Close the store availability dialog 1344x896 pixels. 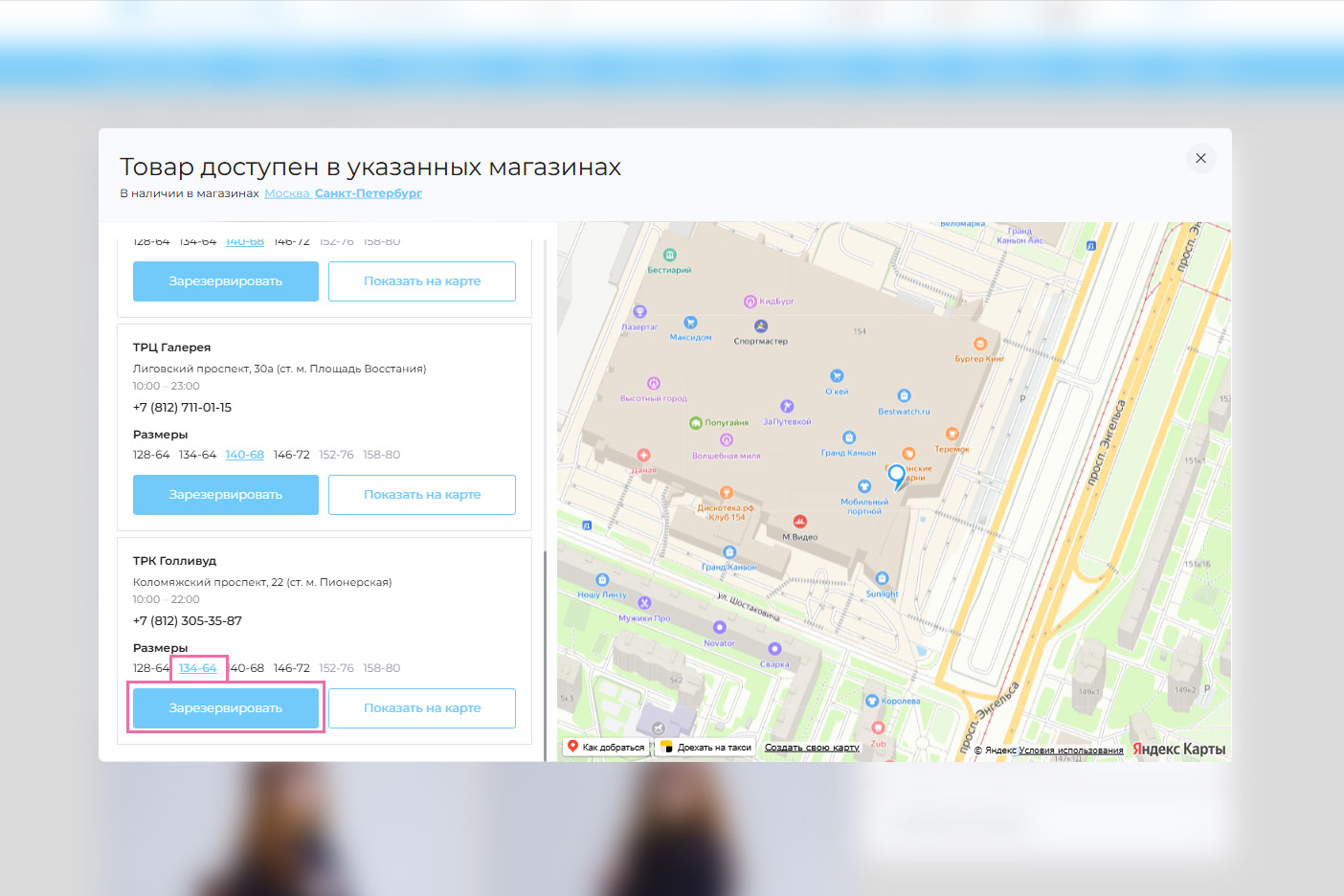(1200, 159)
